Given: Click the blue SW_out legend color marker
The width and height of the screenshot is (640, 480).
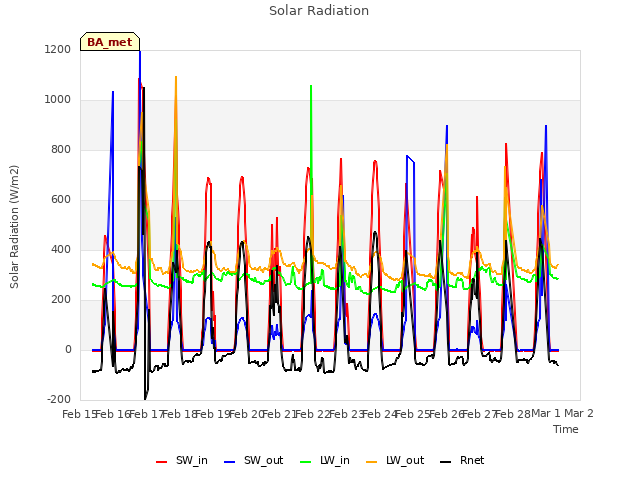Looking at the screenshot, I should pos(230,462).
